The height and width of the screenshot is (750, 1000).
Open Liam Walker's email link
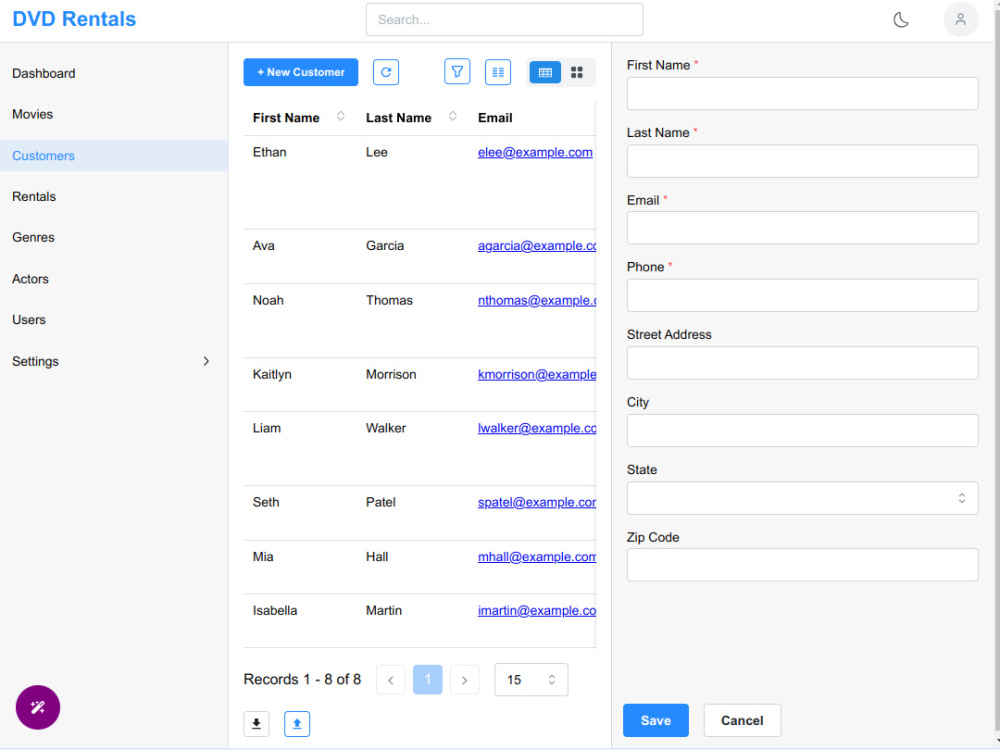(x=537, y=428)
